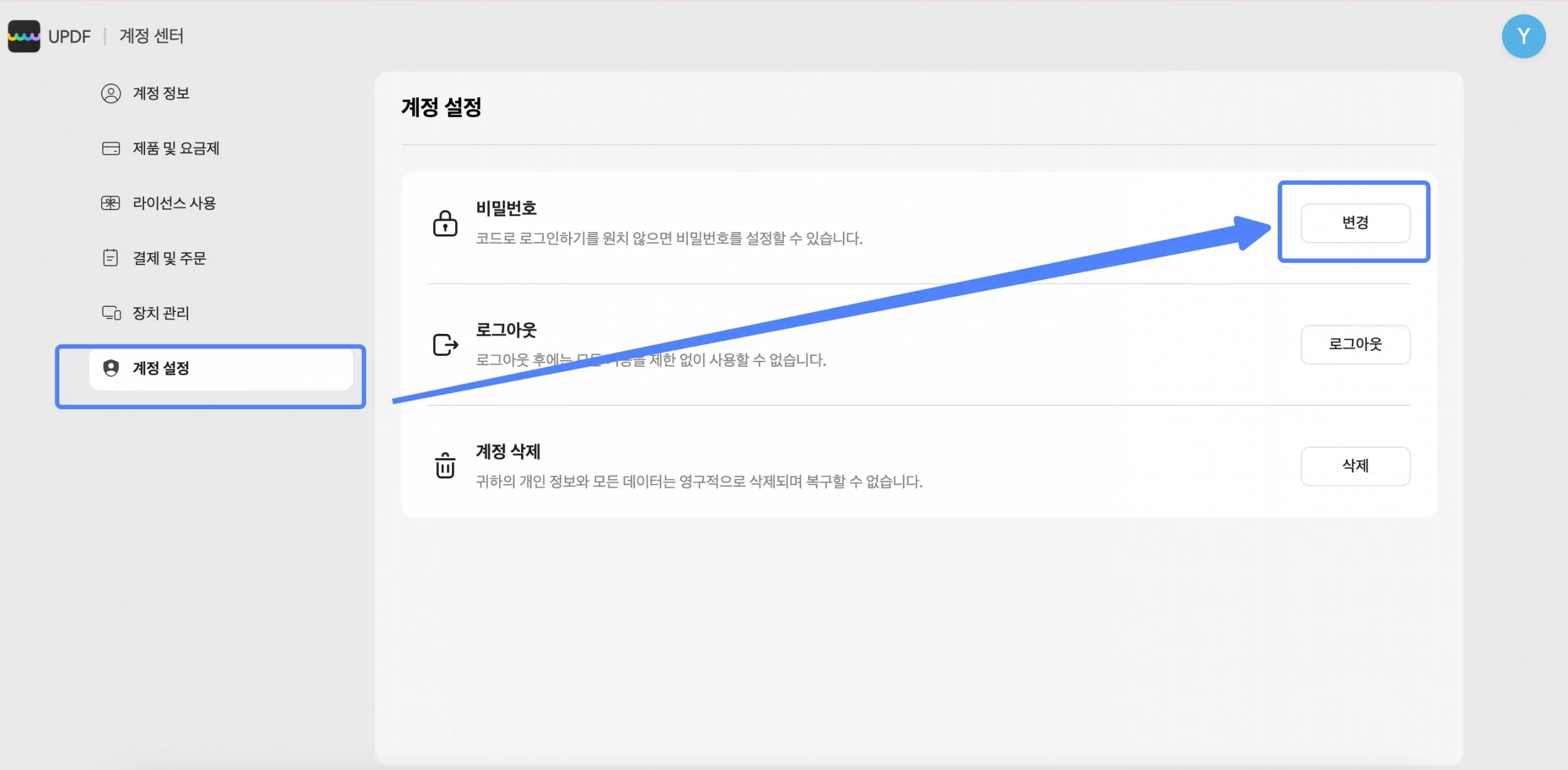The image size is (1568, 770).
Task: Click the 비밀번호 lock icon
Action: point(445,224)
